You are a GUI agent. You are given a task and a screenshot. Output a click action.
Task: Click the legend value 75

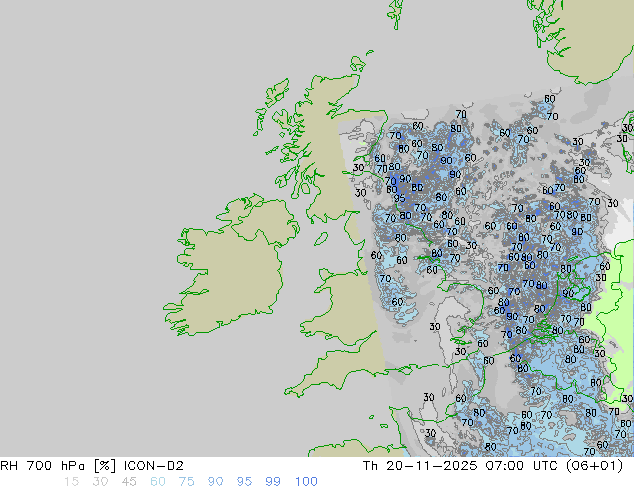click(186, 482)
